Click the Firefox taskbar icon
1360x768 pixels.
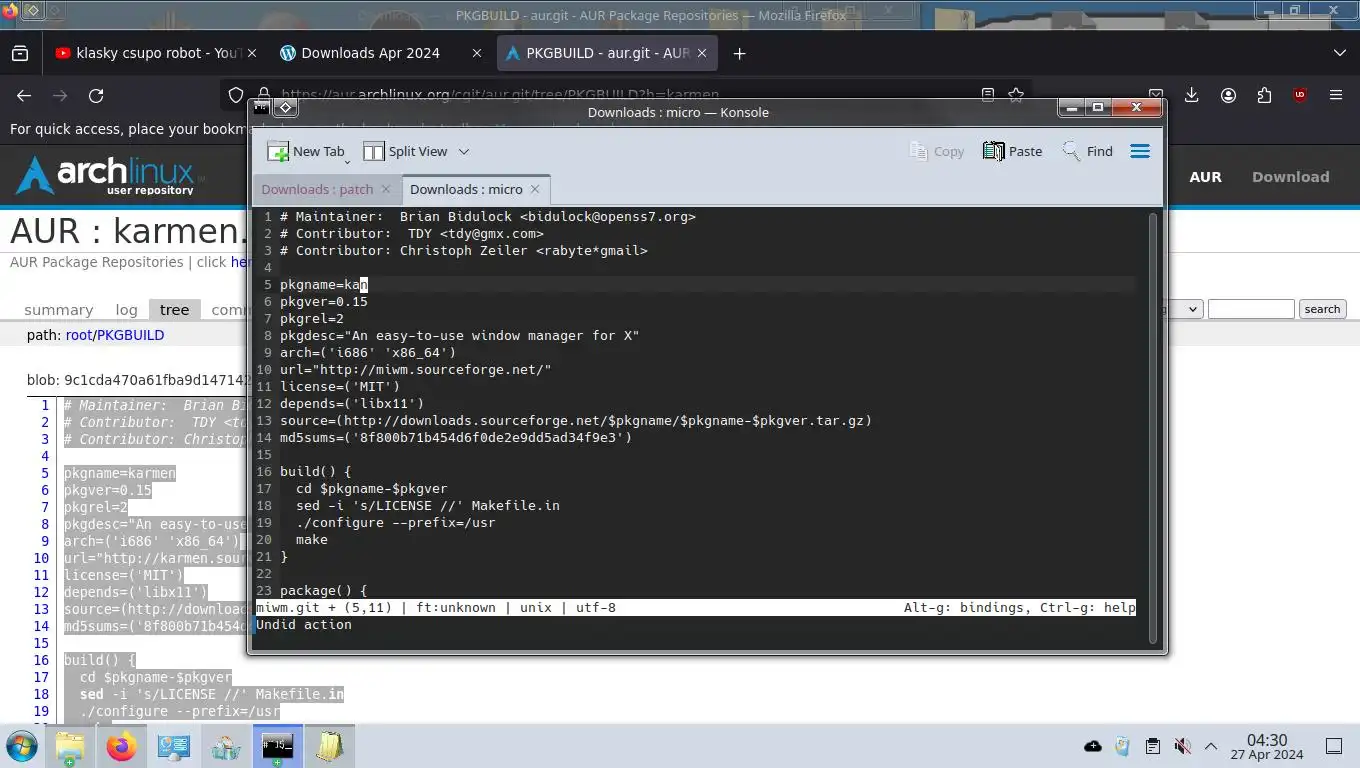click(x=122, y=746)
